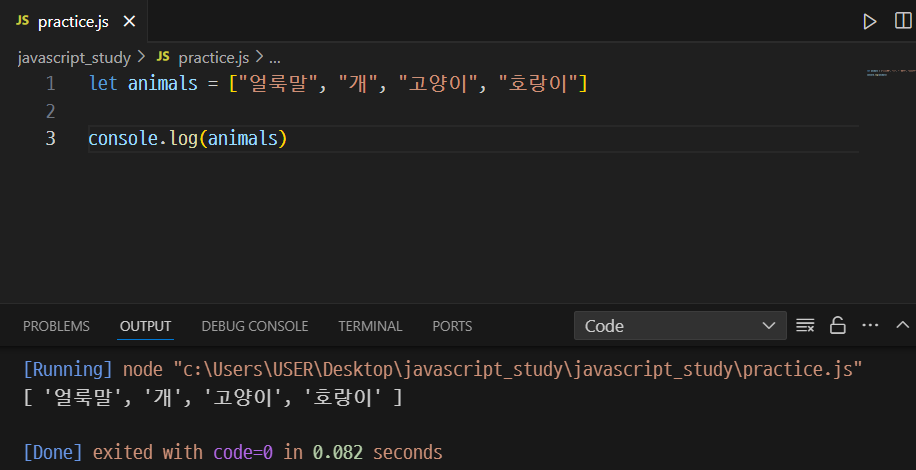The image size is (916, 470).
Task: Switch to the PROBLEMS panel tab
Action: pyautogui.click(x=56, y=326)
